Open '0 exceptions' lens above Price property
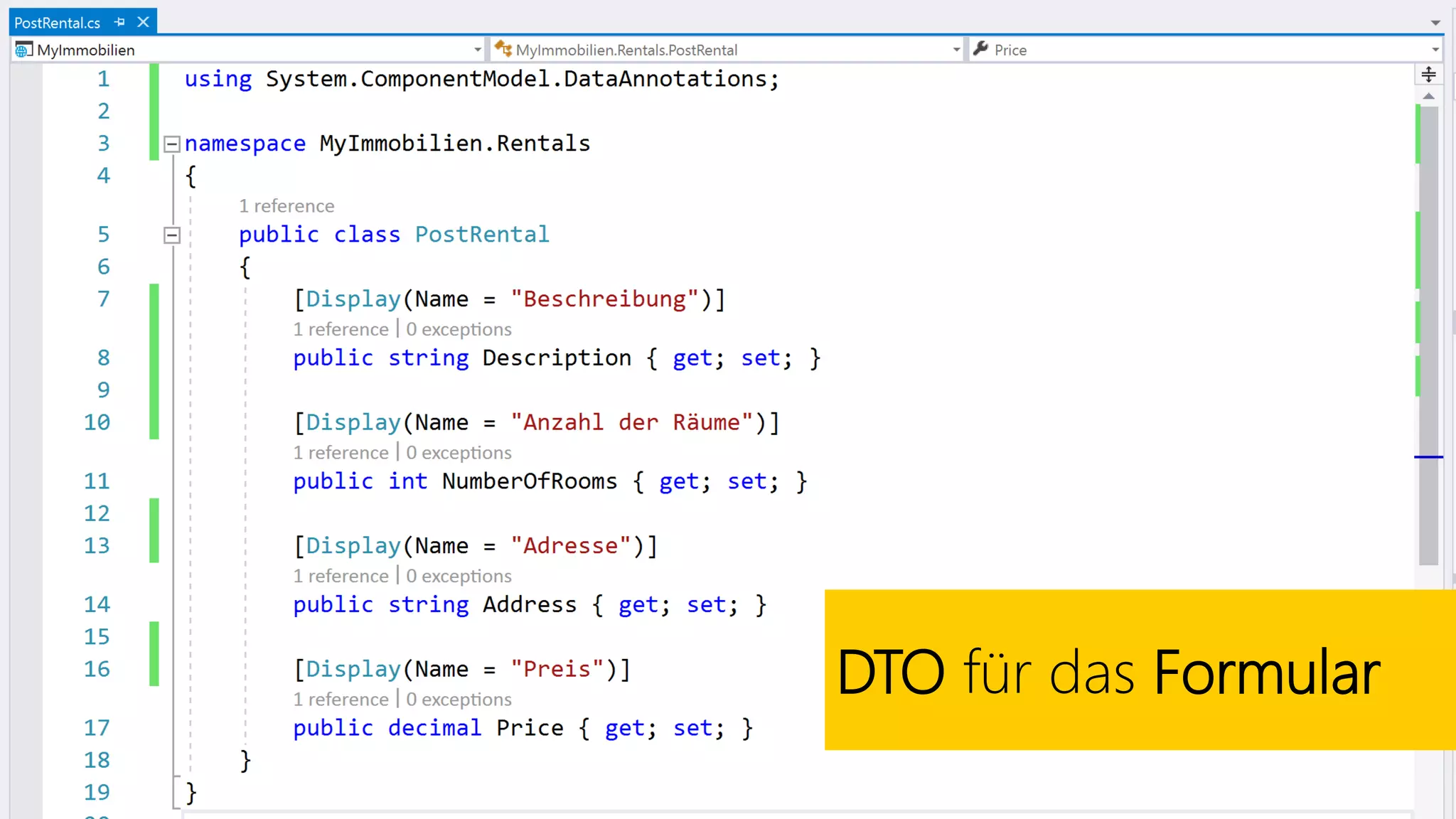Screen dimensions: 1456x819 tap(459, 700)
